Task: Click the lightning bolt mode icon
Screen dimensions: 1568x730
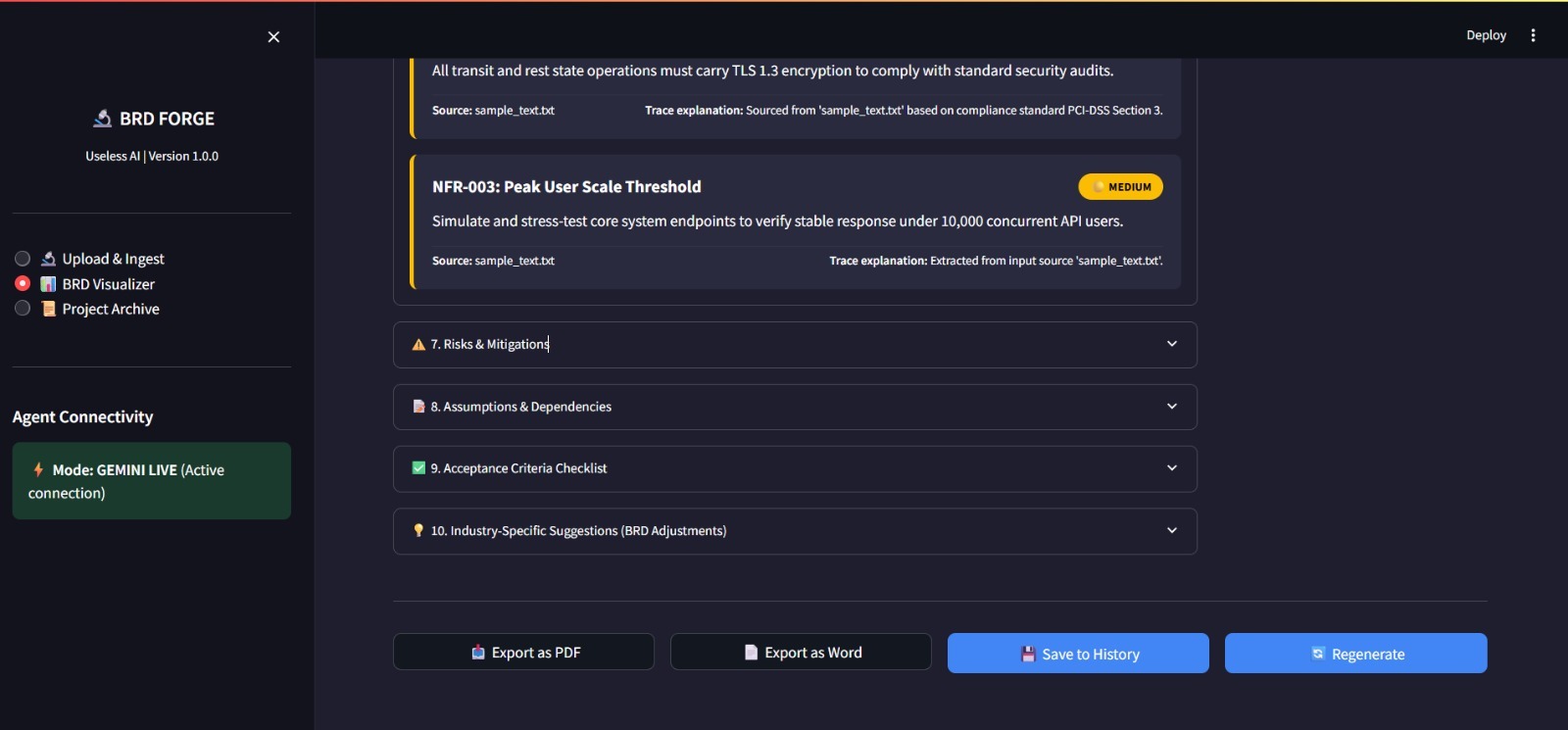Action: pos(38,469)
